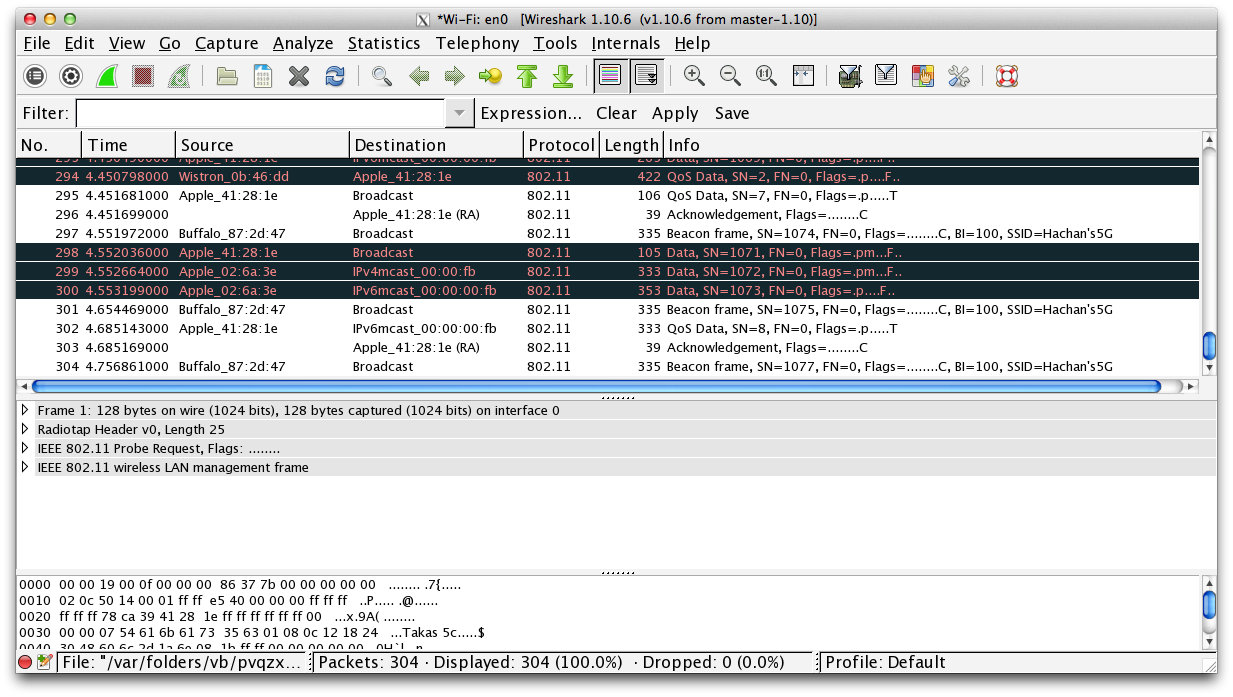Open a capture file via folder icon
The width and height of the screenshot is (1233, 697).
[x=227, y=76]
